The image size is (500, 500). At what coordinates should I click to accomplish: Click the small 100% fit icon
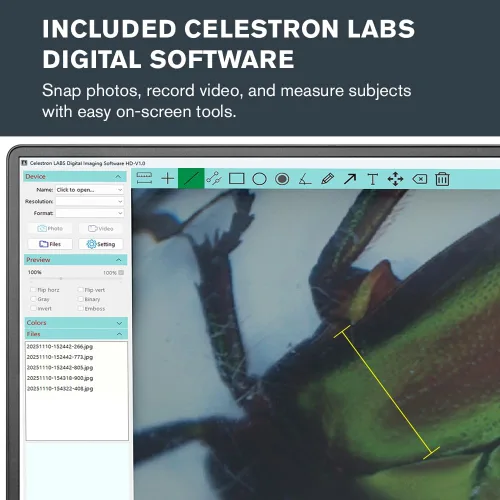[121, 272]
